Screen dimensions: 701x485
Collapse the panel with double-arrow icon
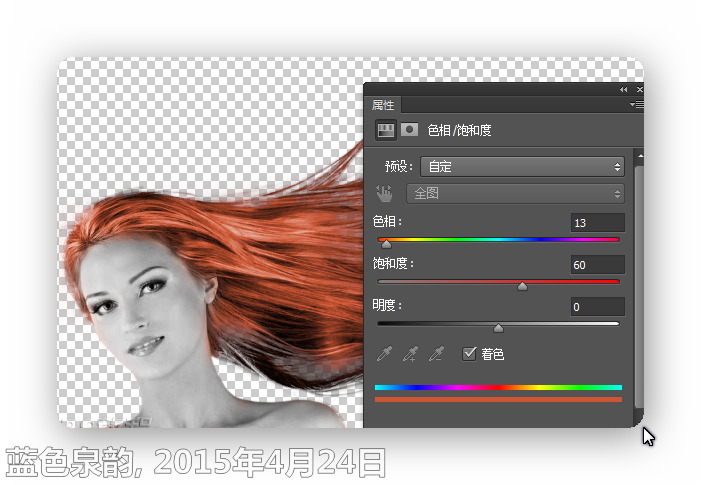624,89
